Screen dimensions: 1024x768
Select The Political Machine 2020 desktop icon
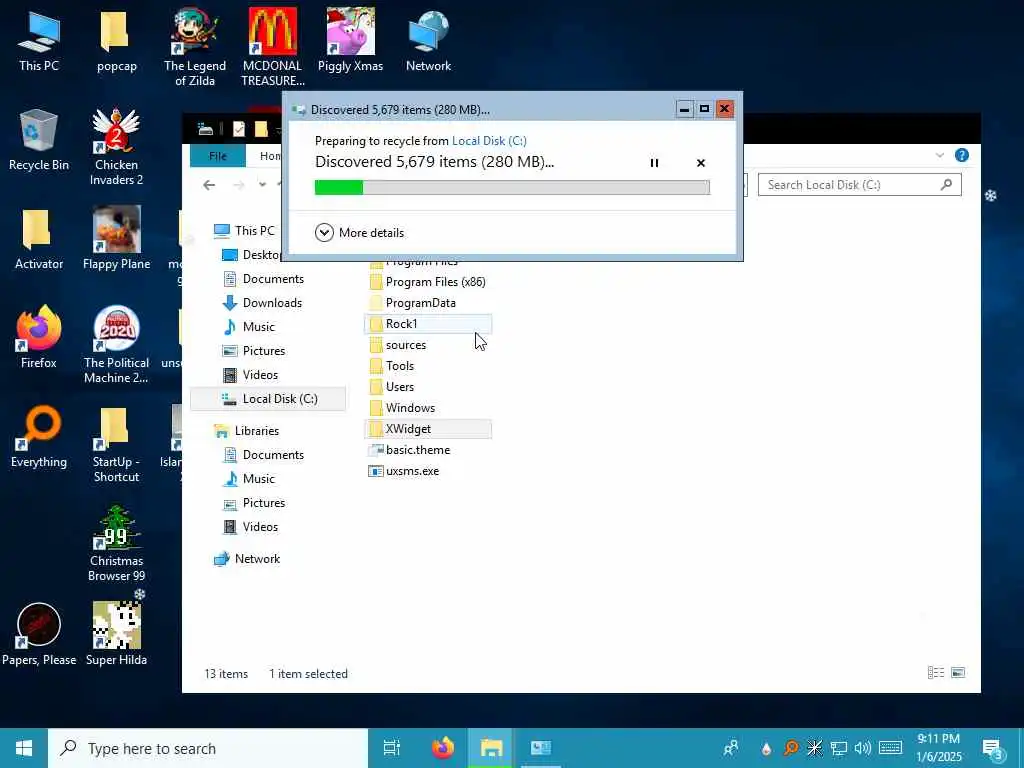pos(116,345)
